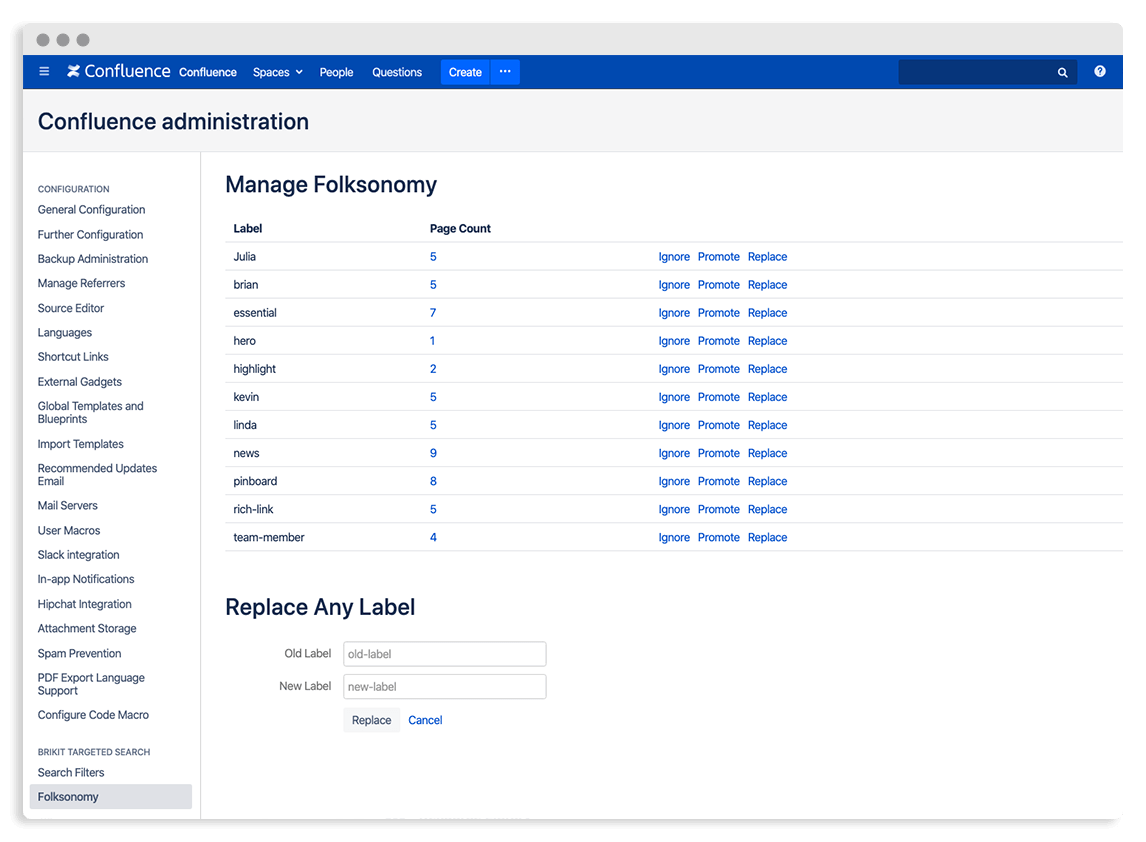Screen dimensions: 1146x842
Task: Select the Folksonomy sidebar item
Action: 110,797
